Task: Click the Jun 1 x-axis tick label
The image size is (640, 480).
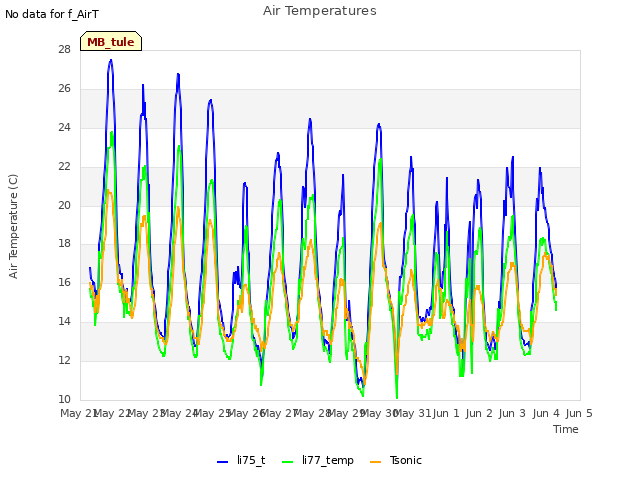Action: pos(446,413)
